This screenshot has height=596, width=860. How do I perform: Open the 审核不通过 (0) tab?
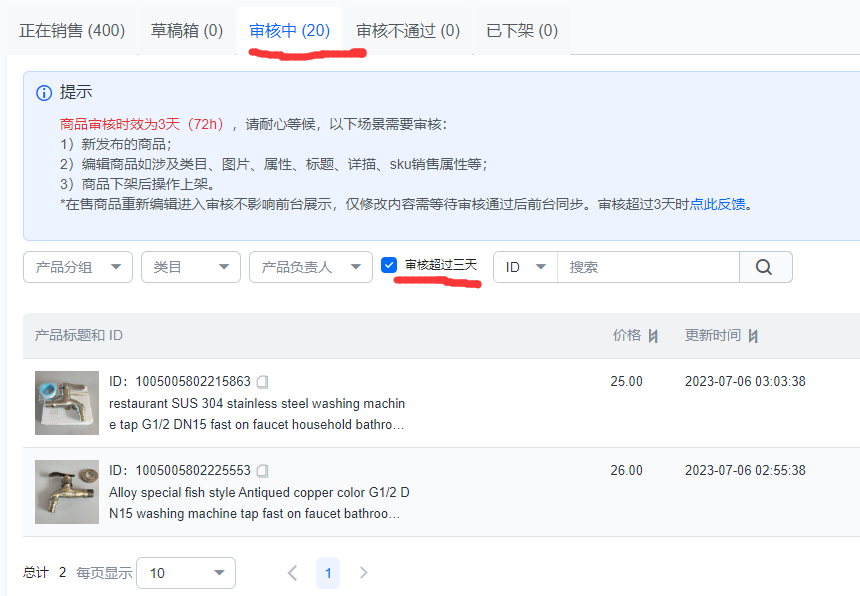tap(404, 31)
